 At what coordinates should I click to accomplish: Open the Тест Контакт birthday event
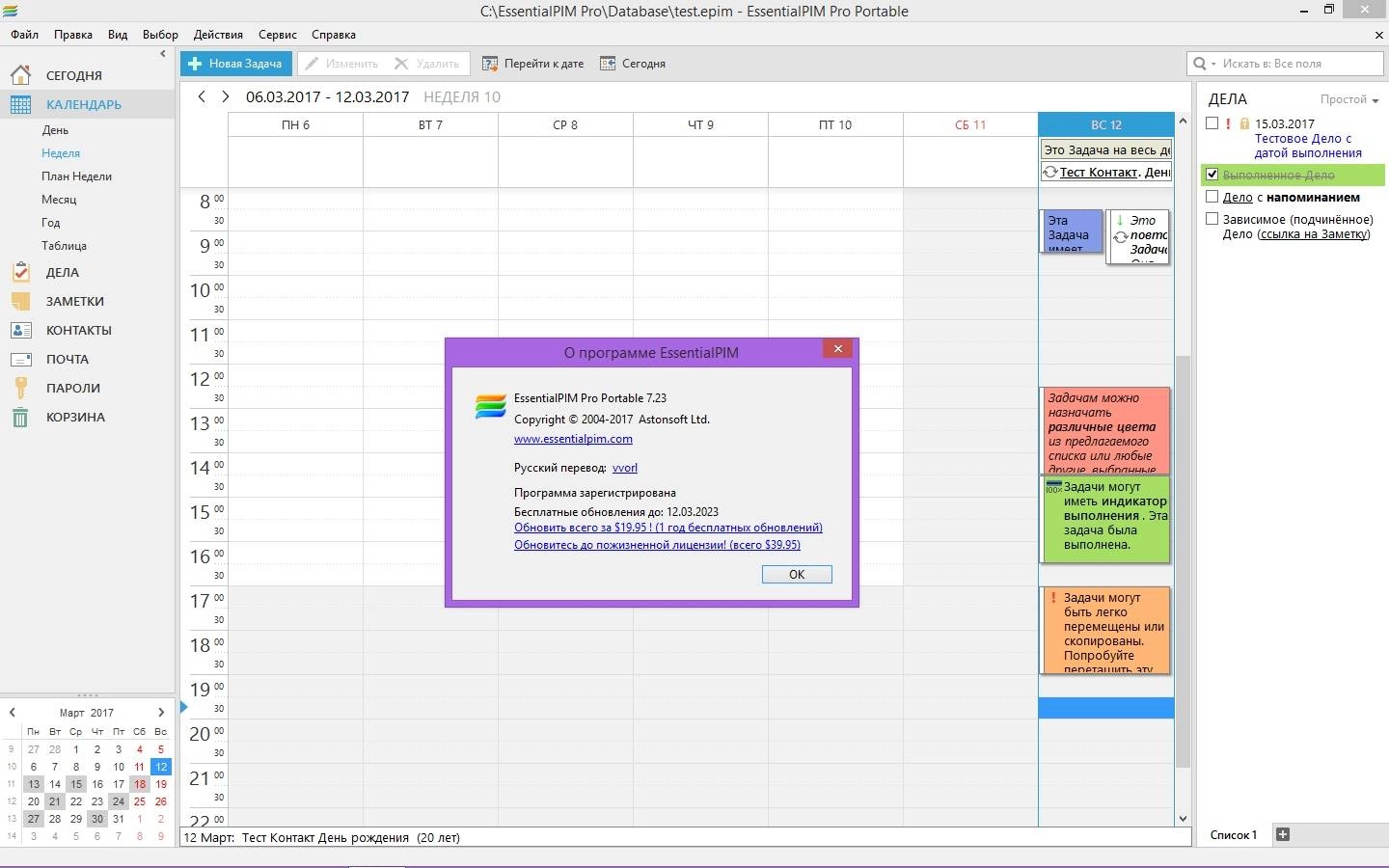click(1106, 172)
